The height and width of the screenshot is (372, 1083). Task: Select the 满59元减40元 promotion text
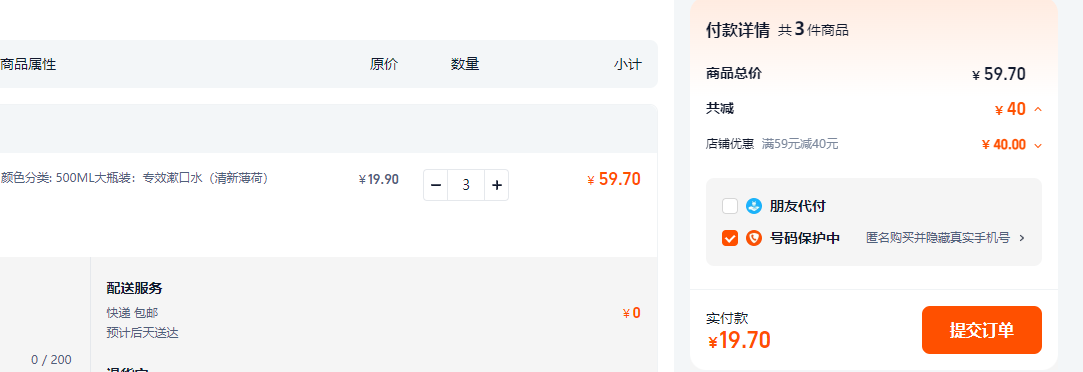point(800,144)
